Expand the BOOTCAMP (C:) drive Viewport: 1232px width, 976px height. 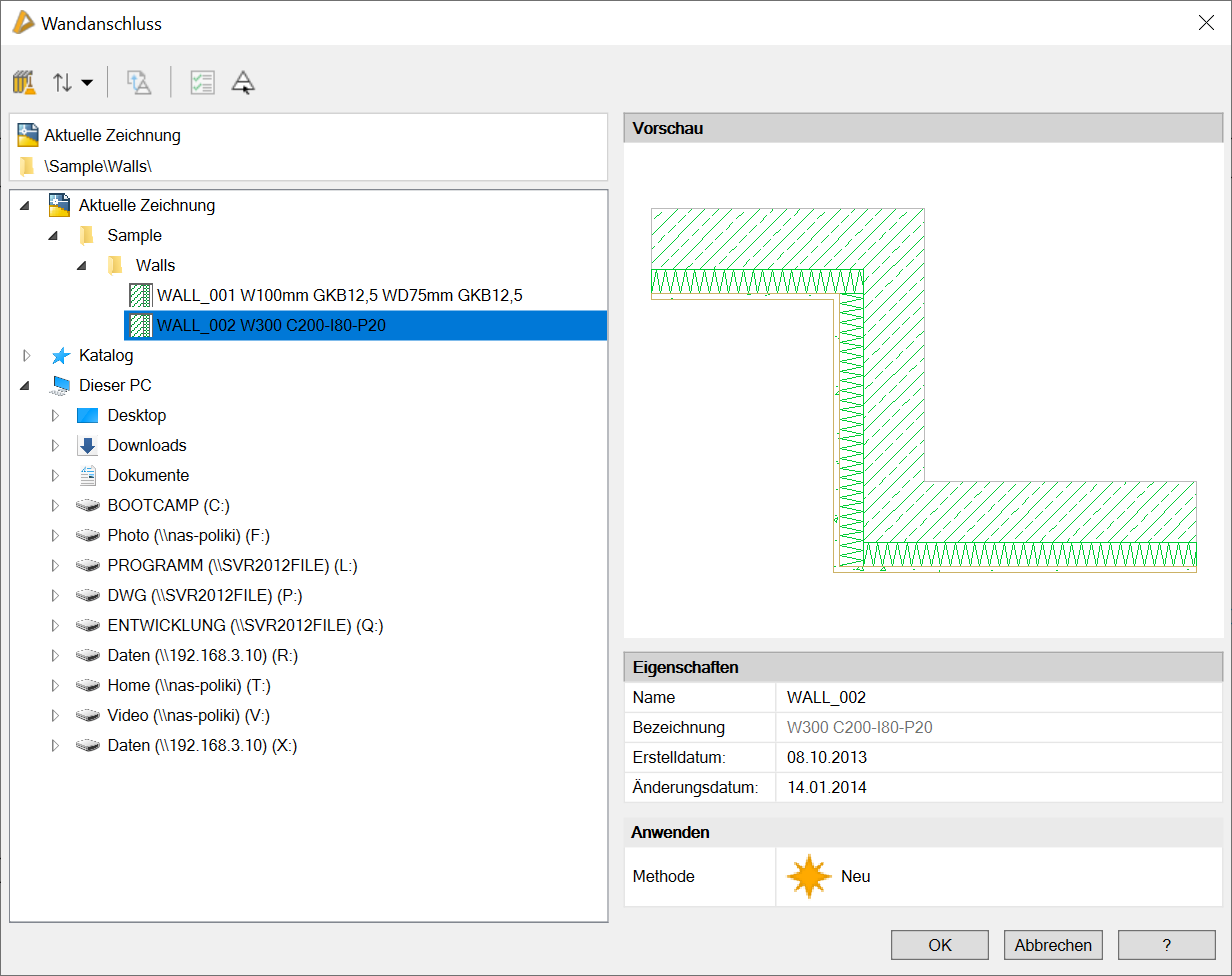tap(55, 505)
